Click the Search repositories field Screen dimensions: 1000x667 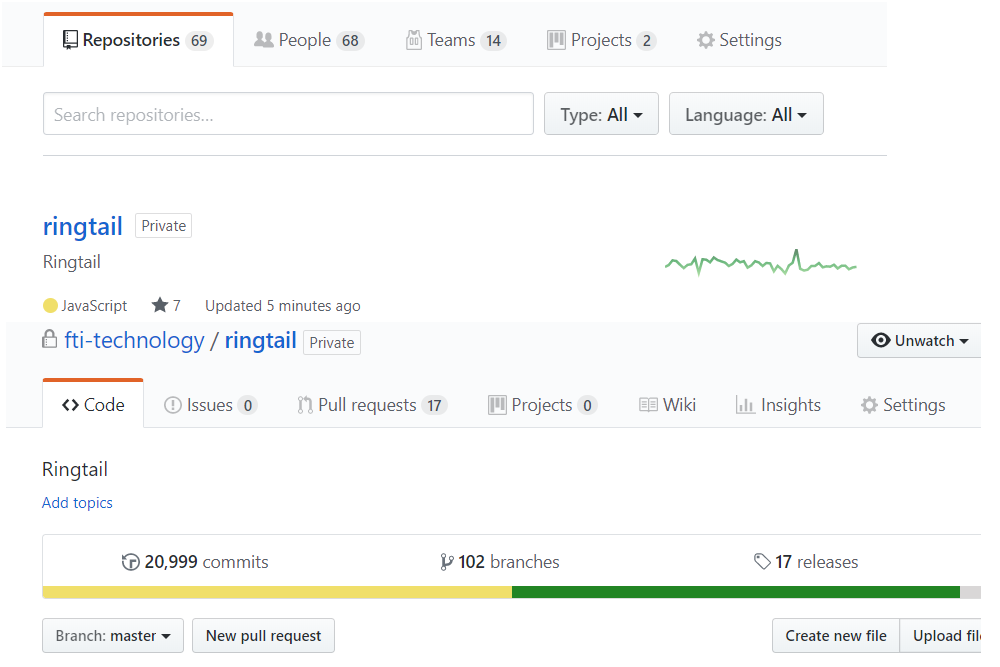point(288,114)
